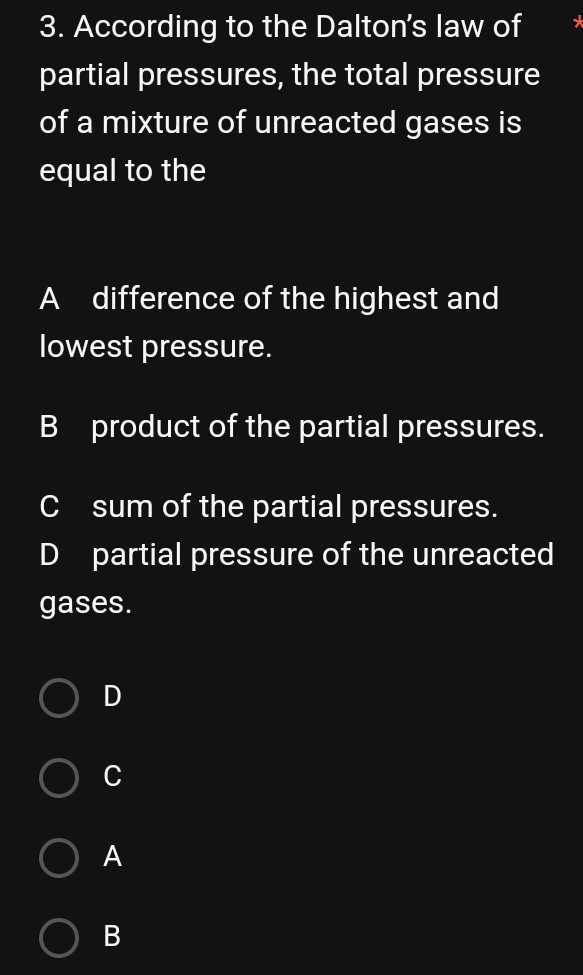This screenshot has width=583, height=975.
Task: Select radio button for option B
Action: click(59, 937)
